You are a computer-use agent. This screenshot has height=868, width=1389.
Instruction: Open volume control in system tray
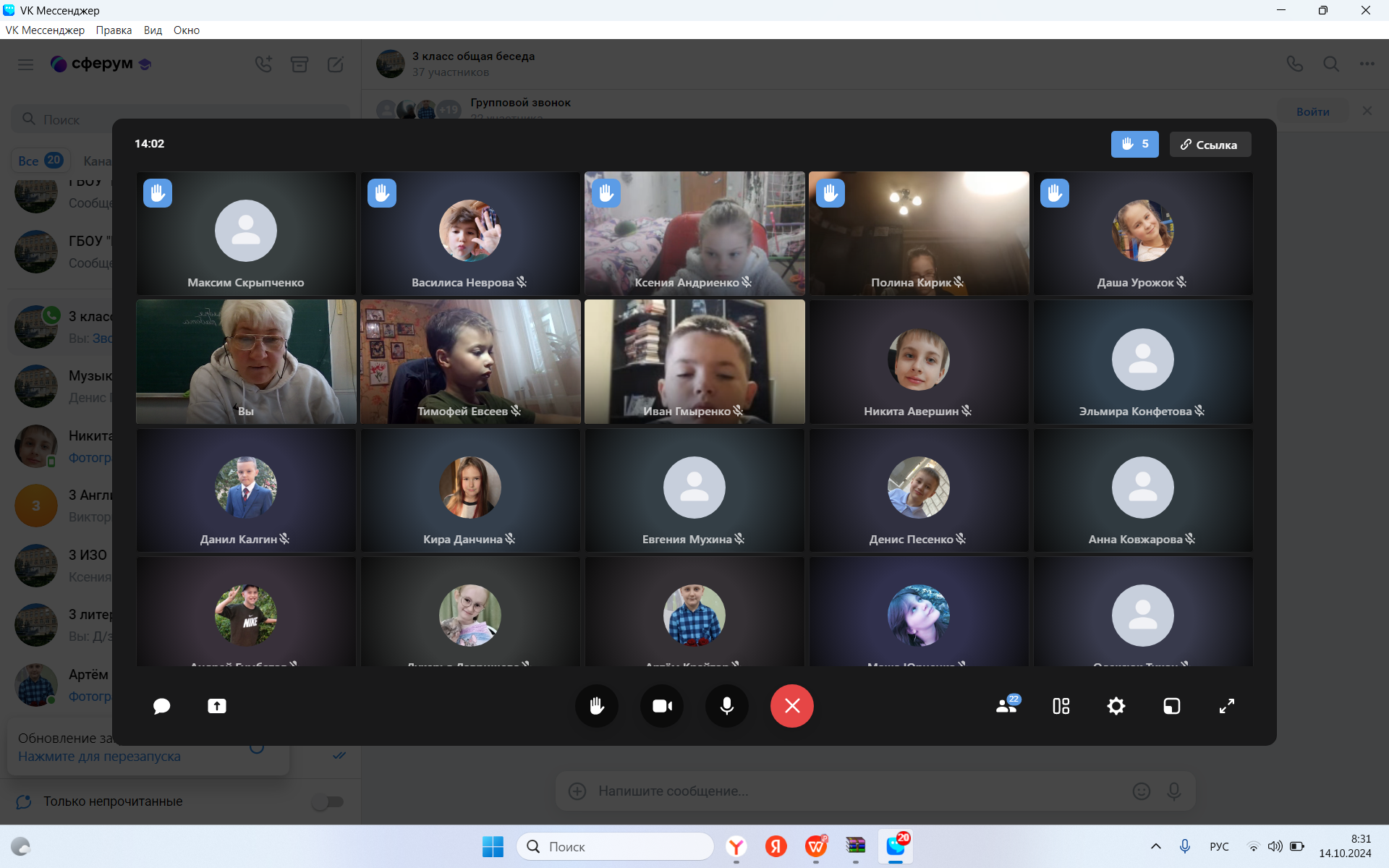[x=1275, y=846]
